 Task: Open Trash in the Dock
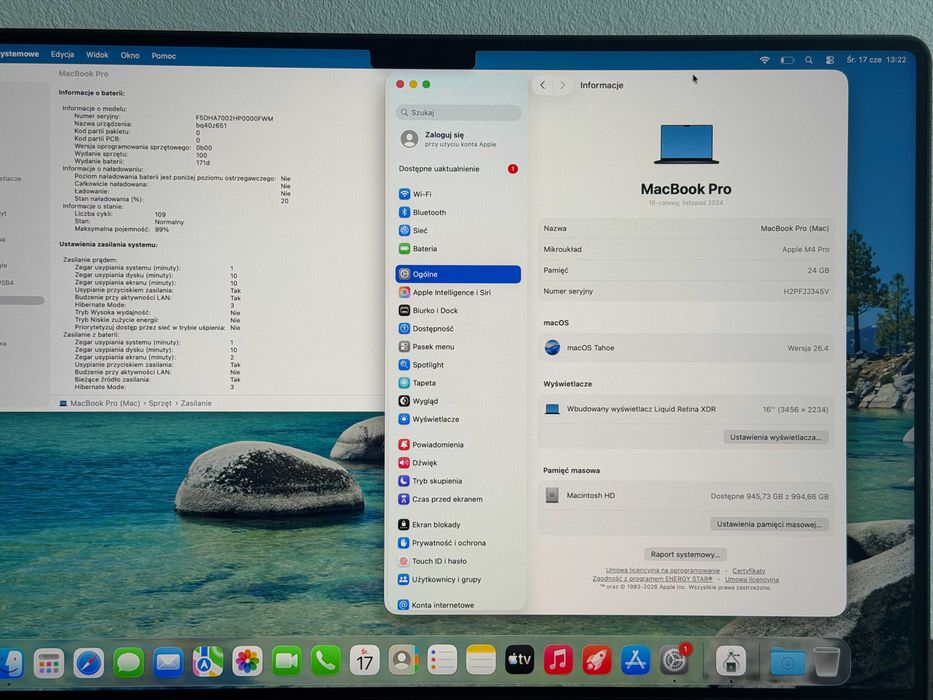(826, 661)
